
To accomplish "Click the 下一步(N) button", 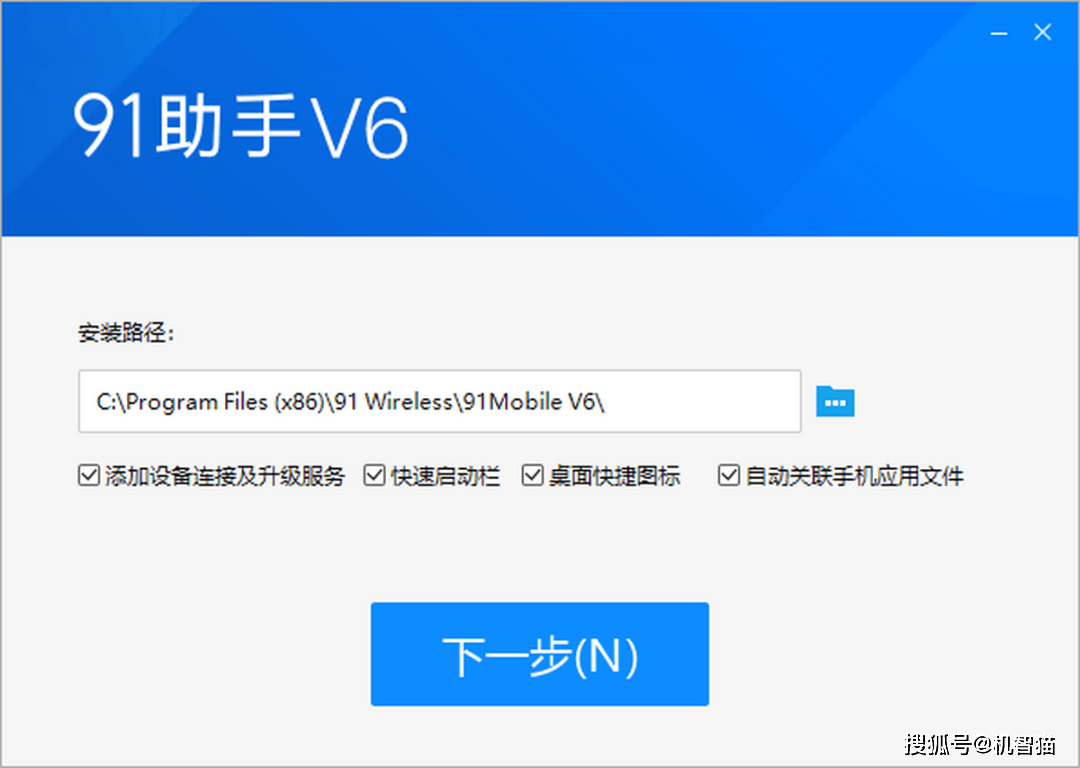I will coord(539,654).
